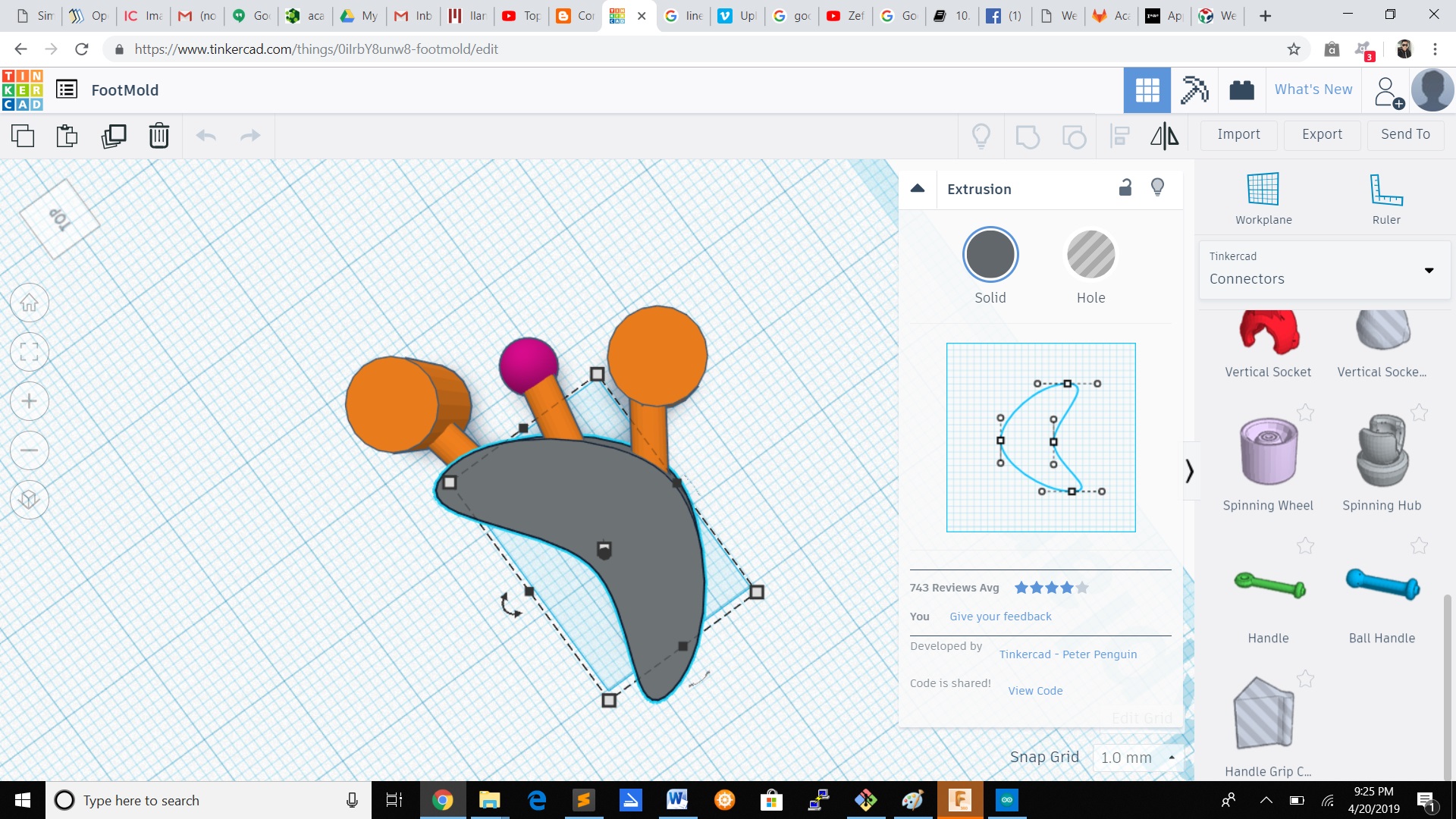The height and width of the screenshot is (819, 1456).
Task: Open the Snap Grid size dropdown
Action: (1137, 757)
